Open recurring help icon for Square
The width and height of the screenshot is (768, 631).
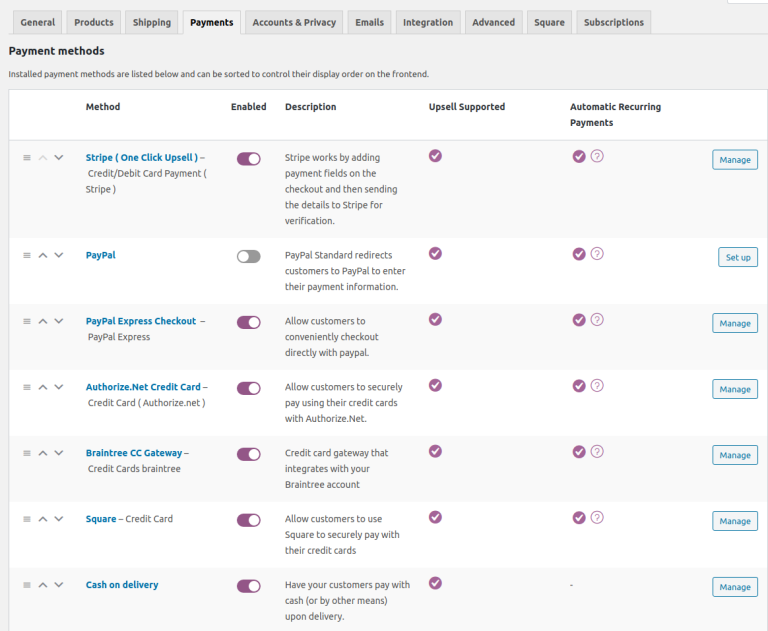597,517
